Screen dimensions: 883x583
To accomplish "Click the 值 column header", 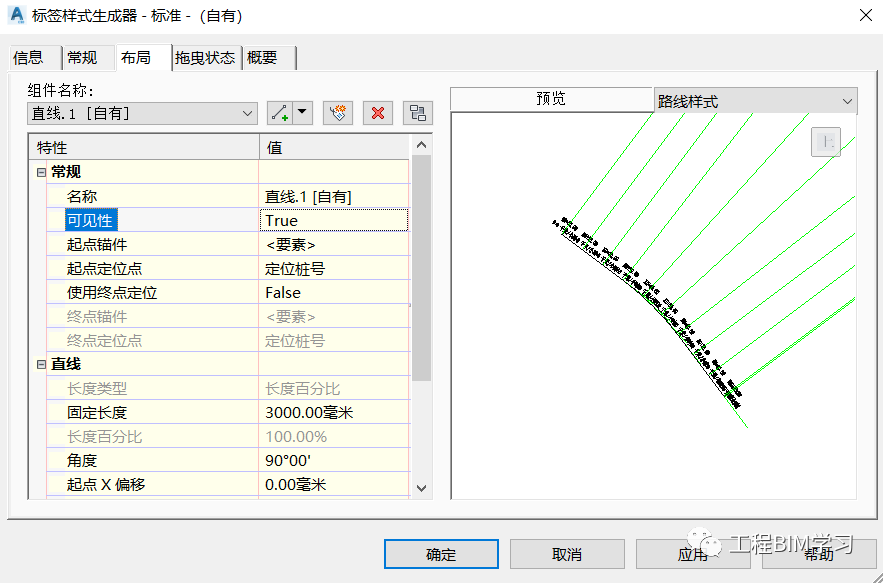I will click(x=335, y=148).
